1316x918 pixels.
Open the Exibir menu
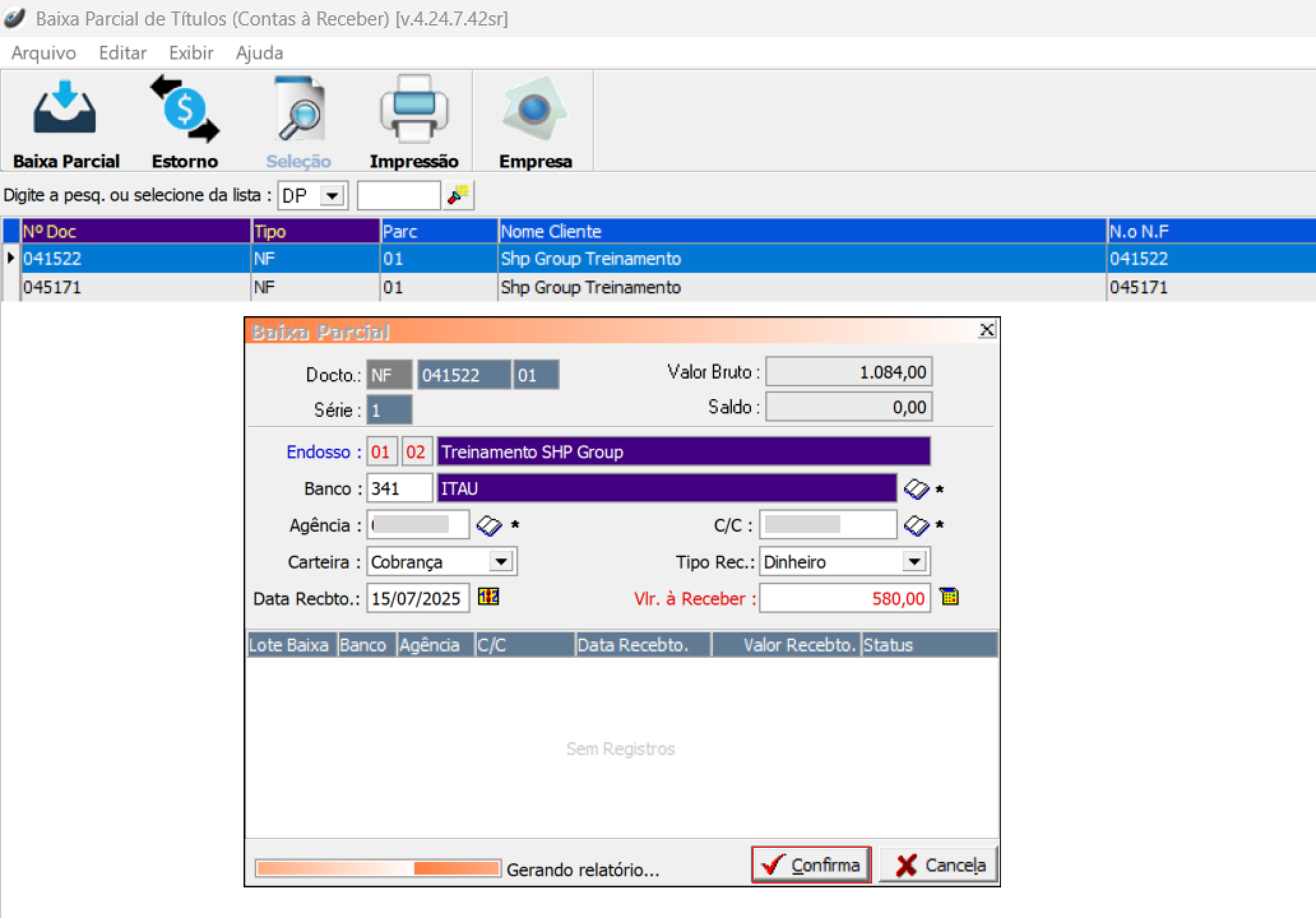pos(191,53)
